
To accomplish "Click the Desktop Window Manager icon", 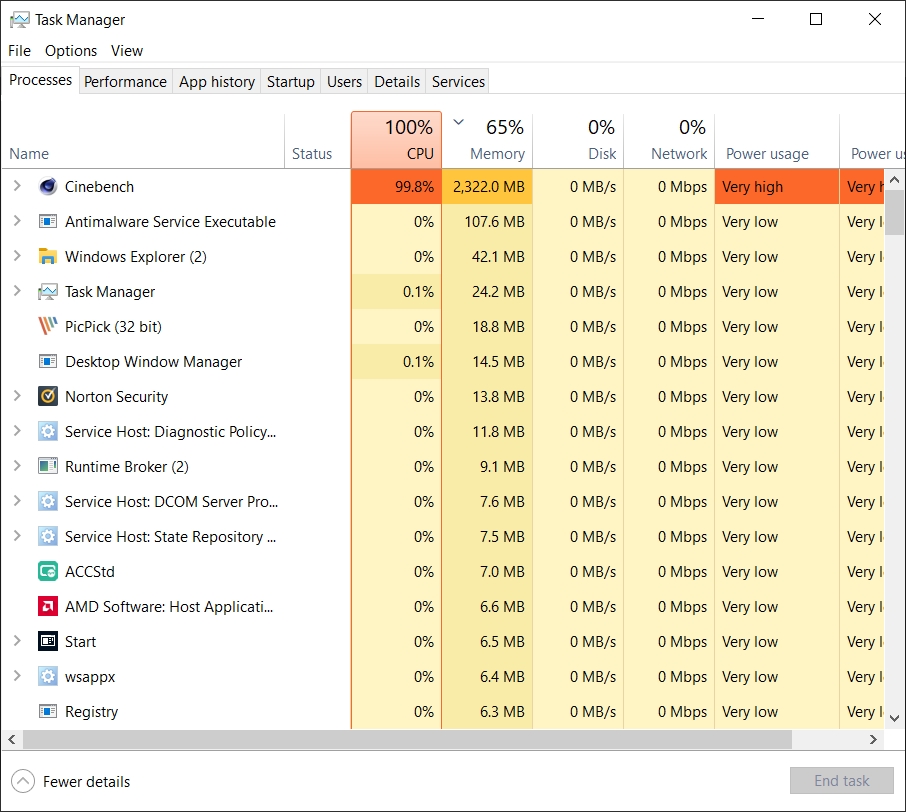I will tap(48, 362).
